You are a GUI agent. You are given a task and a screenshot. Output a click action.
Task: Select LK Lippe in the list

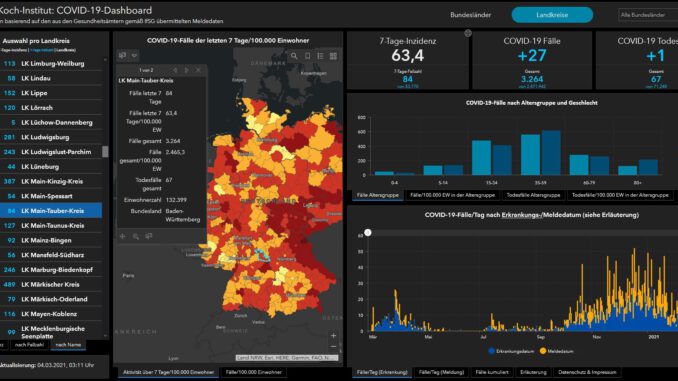pyautogui.click(x=51, y=93)
